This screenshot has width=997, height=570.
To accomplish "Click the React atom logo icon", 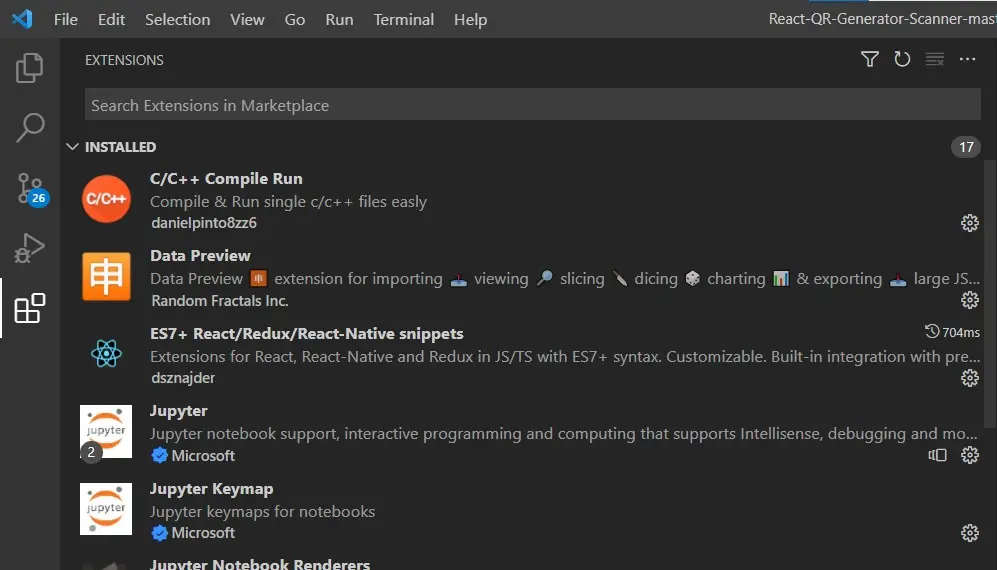I will 106,354.
